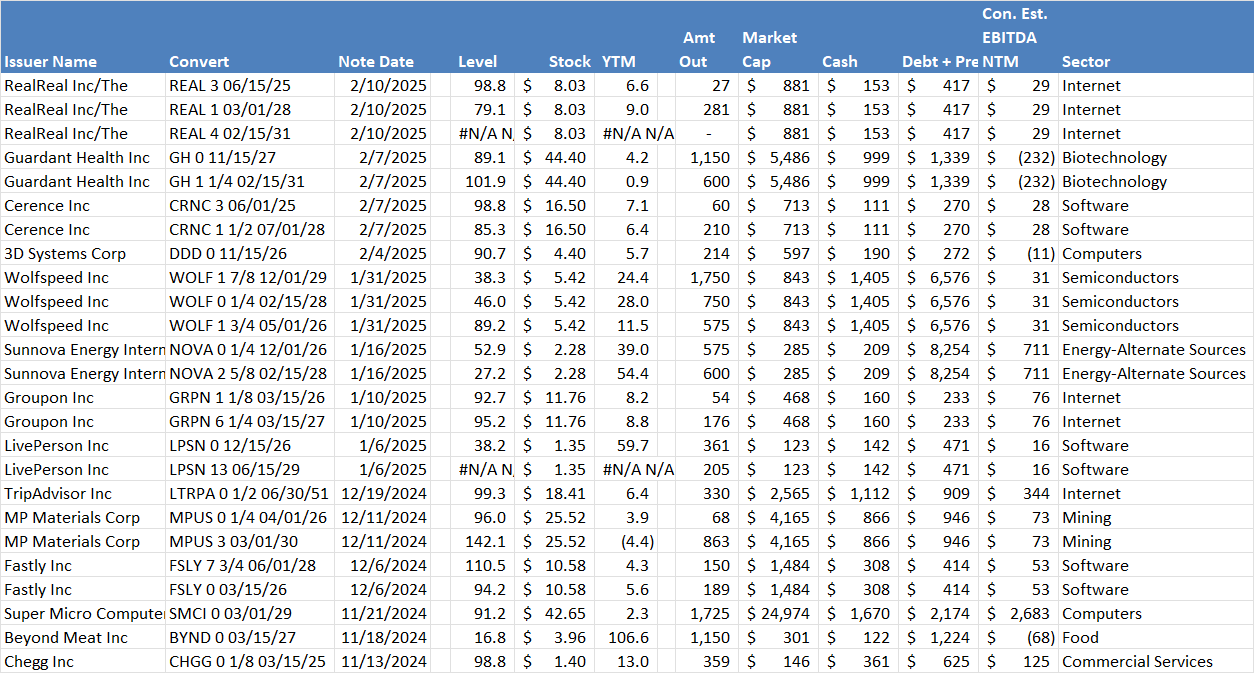Click note date 11/13/2024
The height and width of the screenshot is (673, 1254).
(383, 662)
